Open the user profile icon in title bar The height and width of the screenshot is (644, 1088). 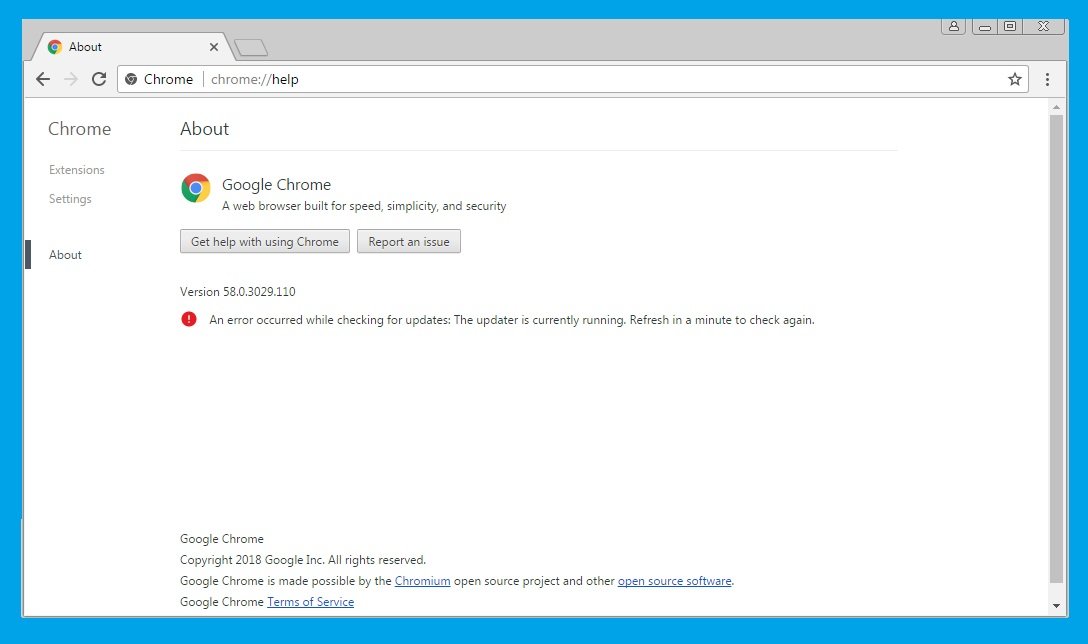pyautogui.click(x=953, y=26)
